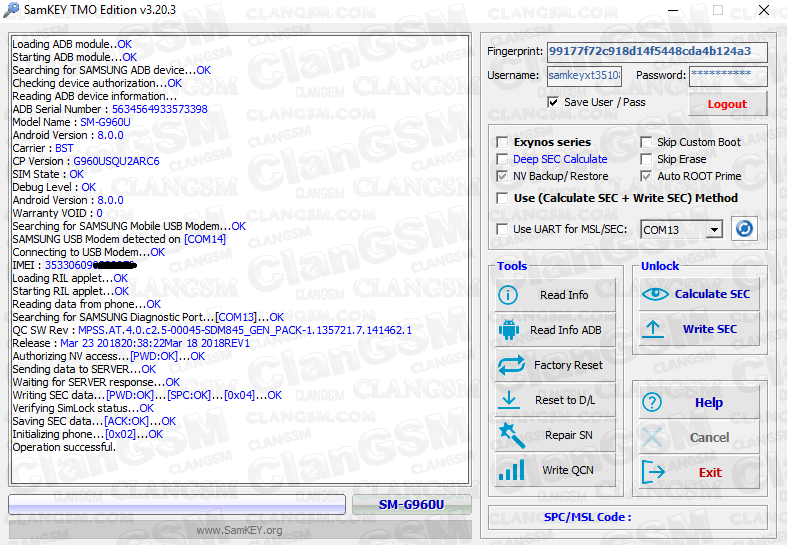Click 'Initializing phone' log line
The height and width of the screenshot is (545, 787).
pyautogui.click(x=87, y=434)
